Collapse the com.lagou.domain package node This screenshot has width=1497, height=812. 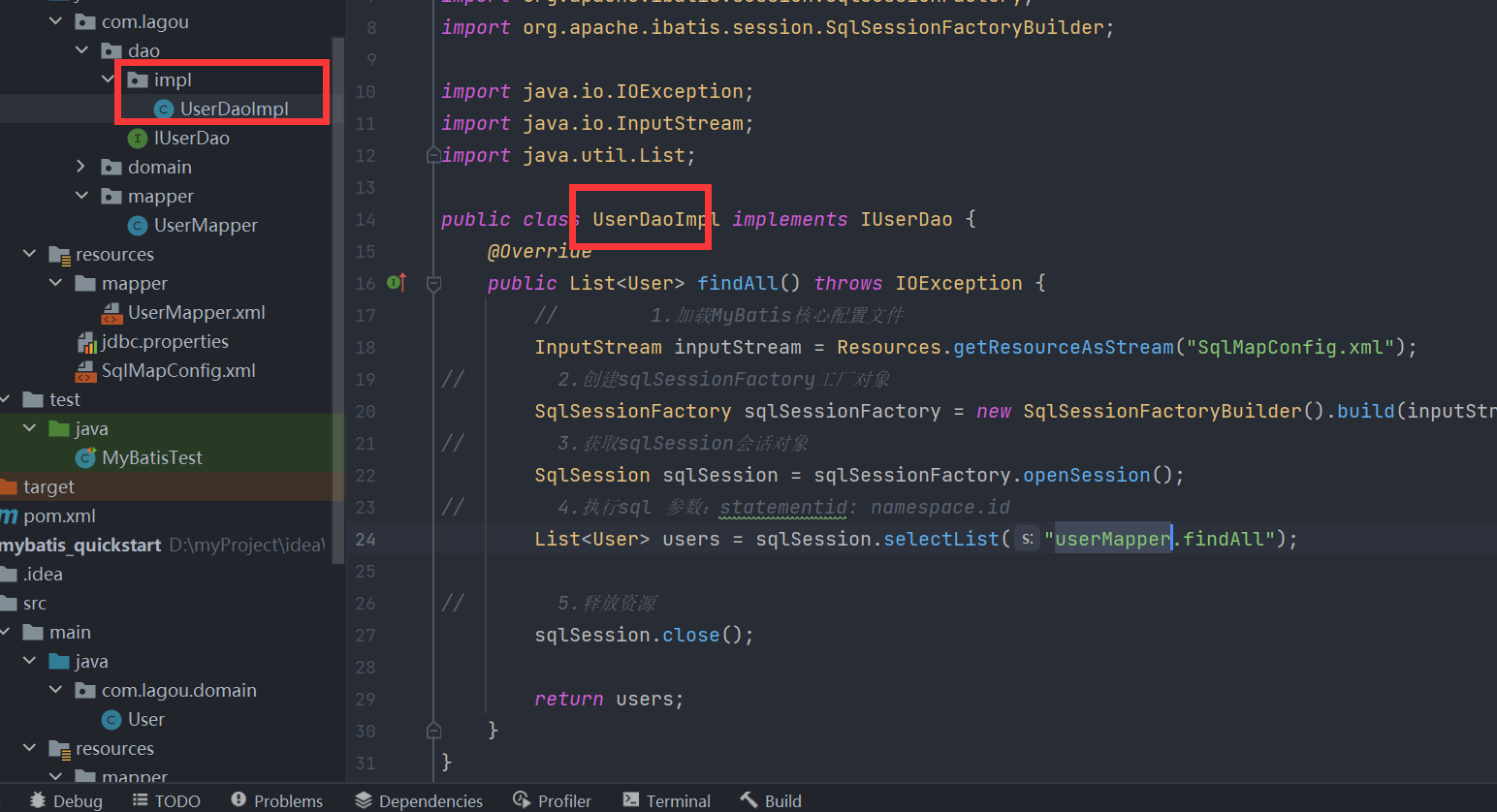pos(55,690)
